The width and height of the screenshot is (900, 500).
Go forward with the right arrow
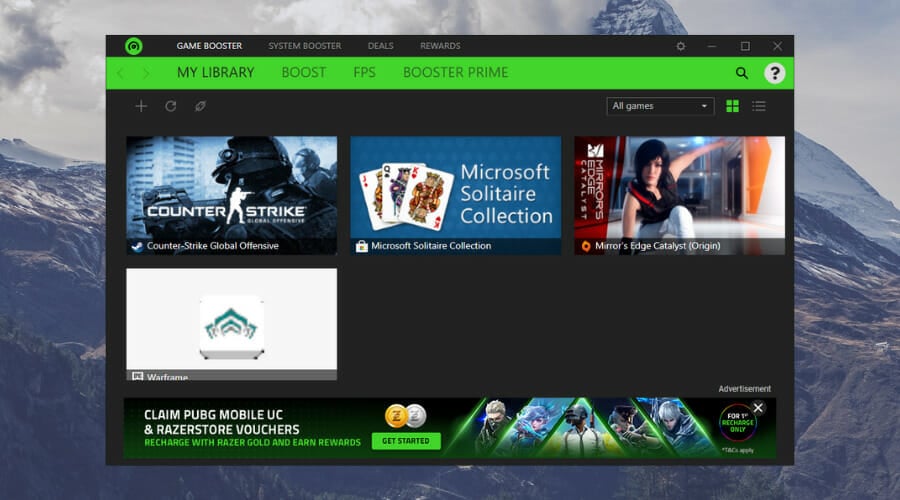tap(146, 73)
